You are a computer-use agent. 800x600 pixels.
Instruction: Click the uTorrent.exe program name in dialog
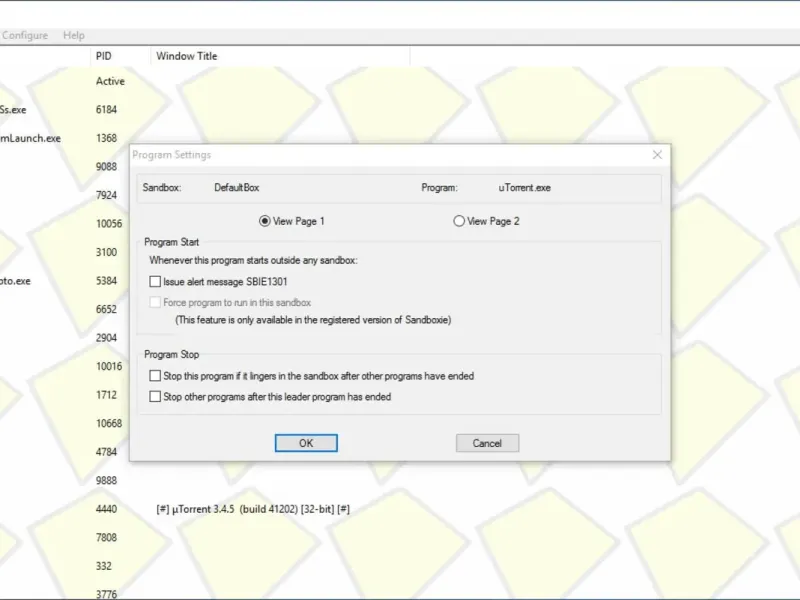(524, 187)
